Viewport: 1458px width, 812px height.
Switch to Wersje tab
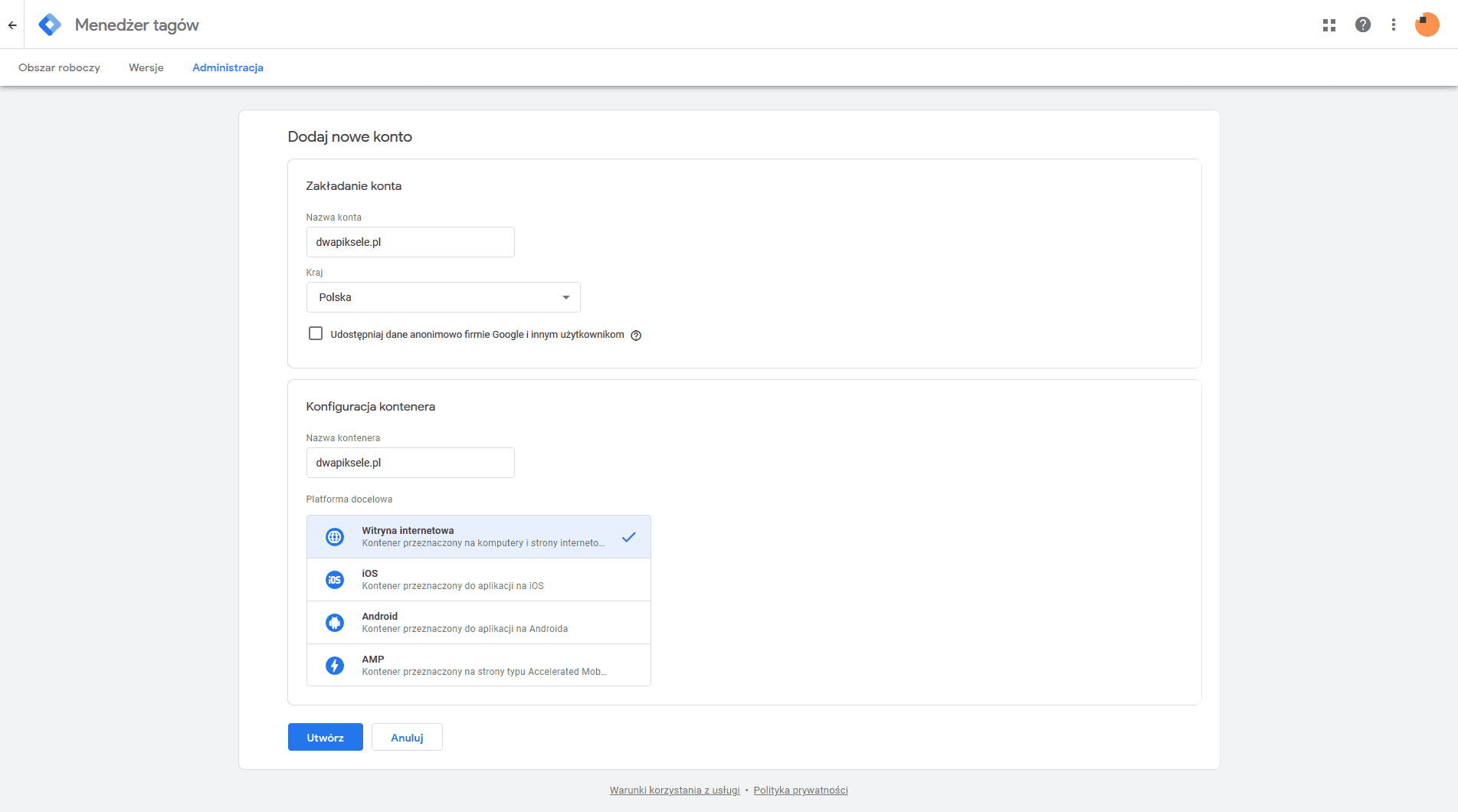point(146,68)
